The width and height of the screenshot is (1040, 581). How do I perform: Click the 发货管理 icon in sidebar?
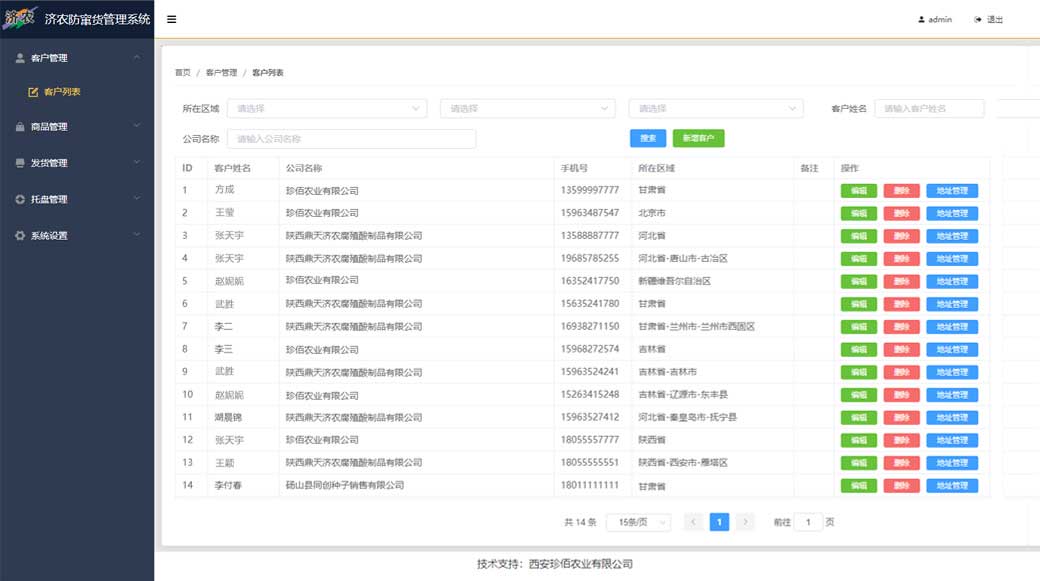pyautogui.click(x=20, y=163)
